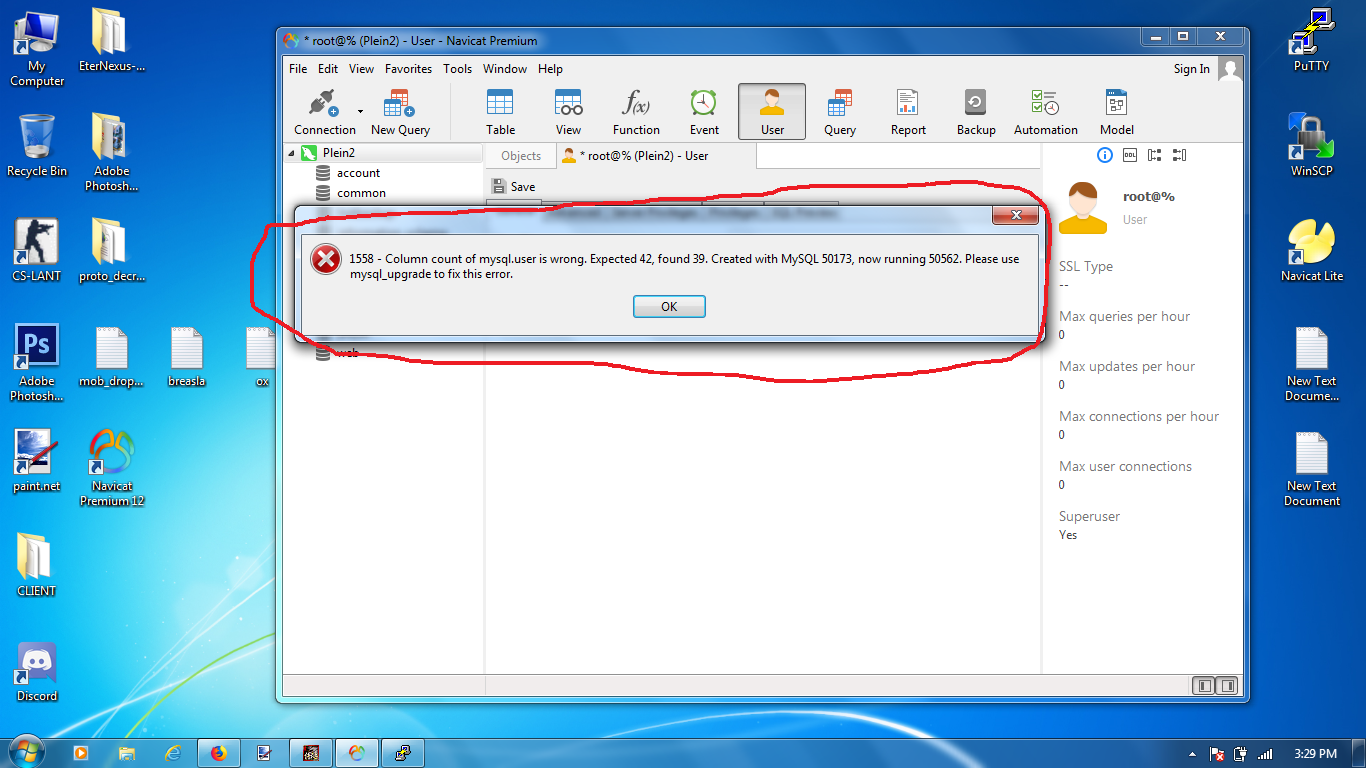
Task: Open the File menu
Action: 298,69
